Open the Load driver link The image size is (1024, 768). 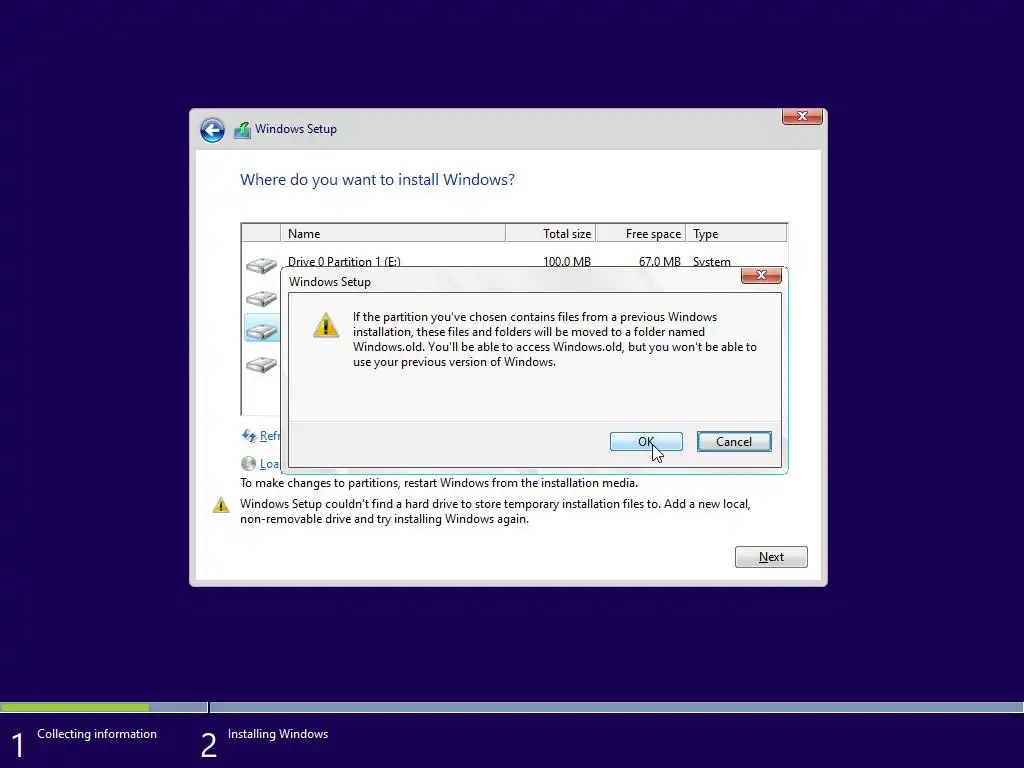[270, 464]
